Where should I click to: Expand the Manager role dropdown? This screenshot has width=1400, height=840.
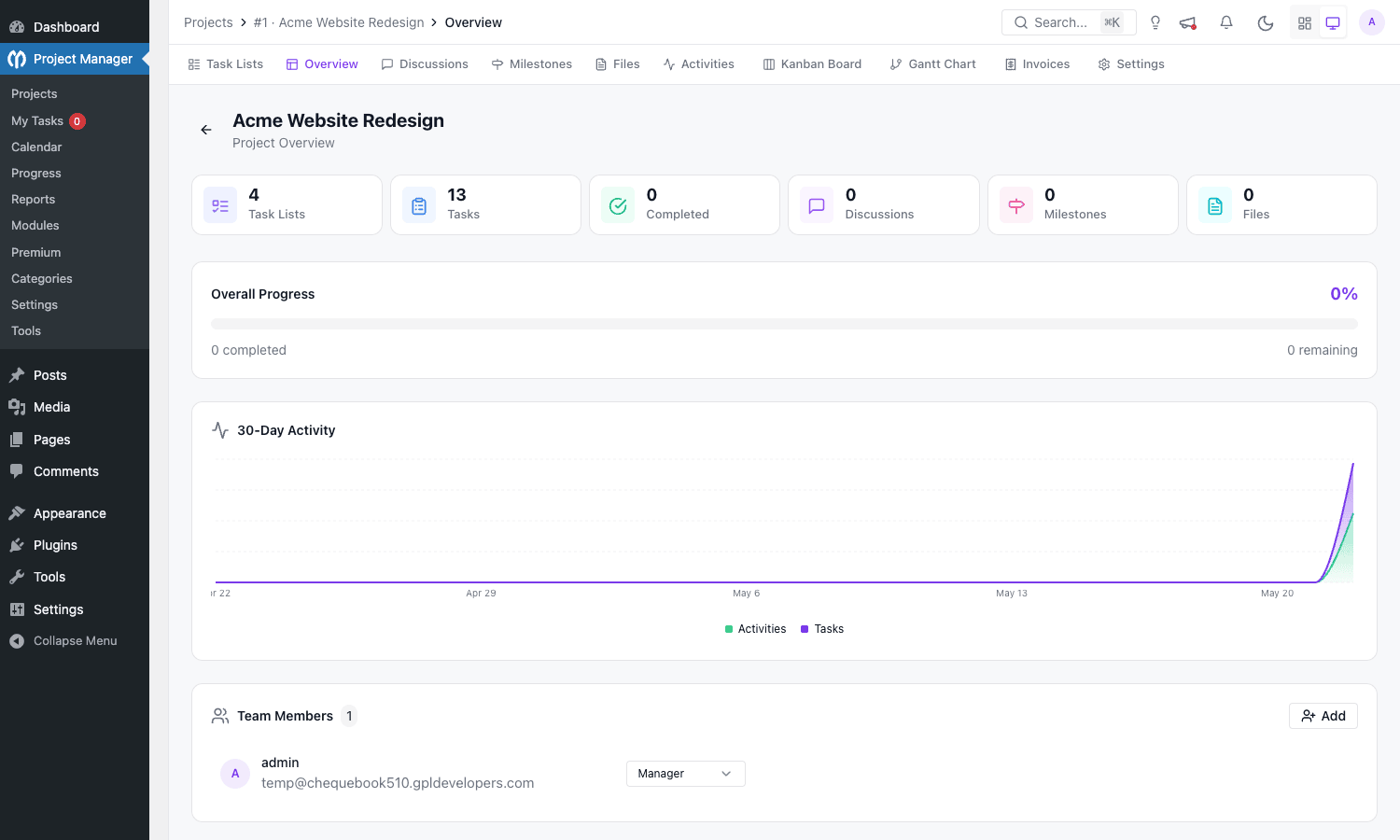tap(686, 774)
